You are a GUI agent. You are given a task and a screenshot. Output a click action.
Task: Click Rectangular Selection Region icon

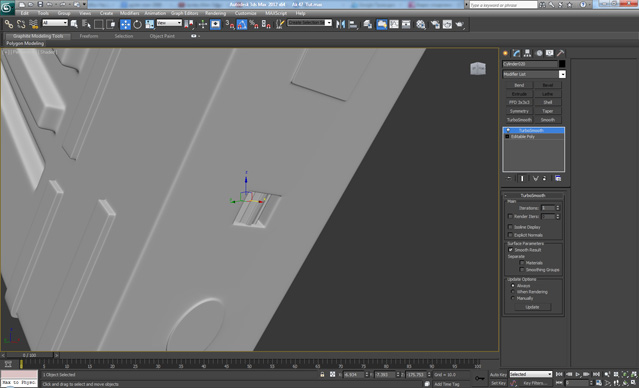coord(98,24)
